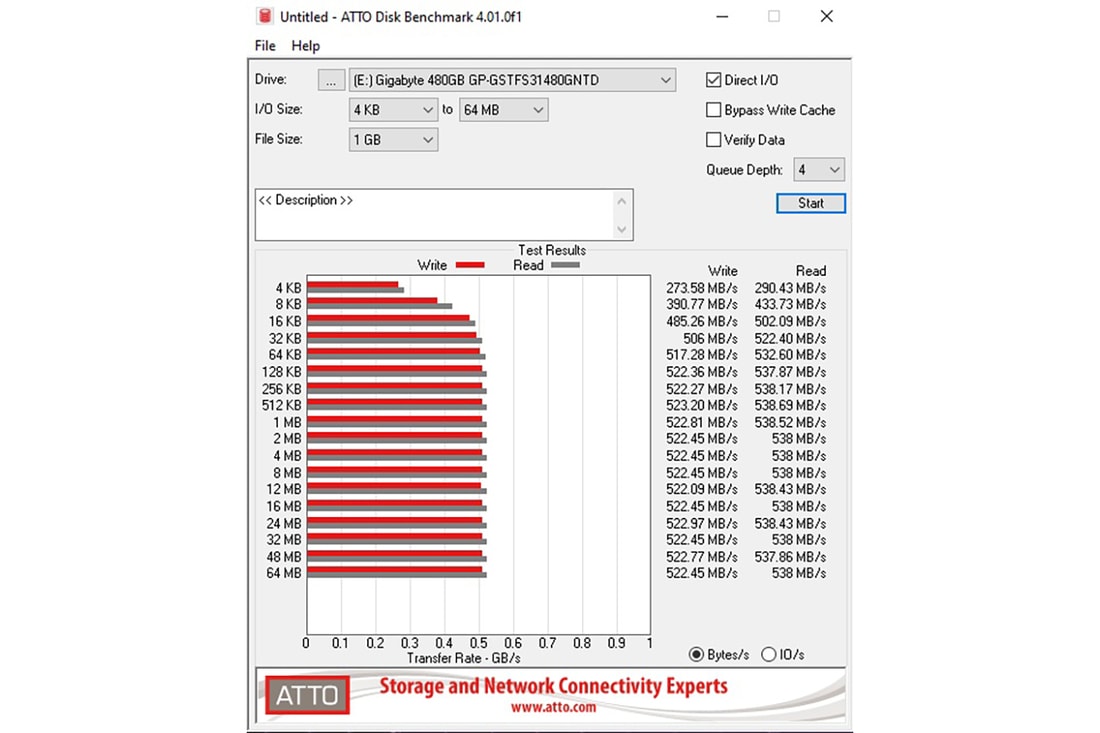Minimize the ATTO Disk Benchmark window
Image resolution: width=1100 pixels, height=733 pixels.
point(722,16)
